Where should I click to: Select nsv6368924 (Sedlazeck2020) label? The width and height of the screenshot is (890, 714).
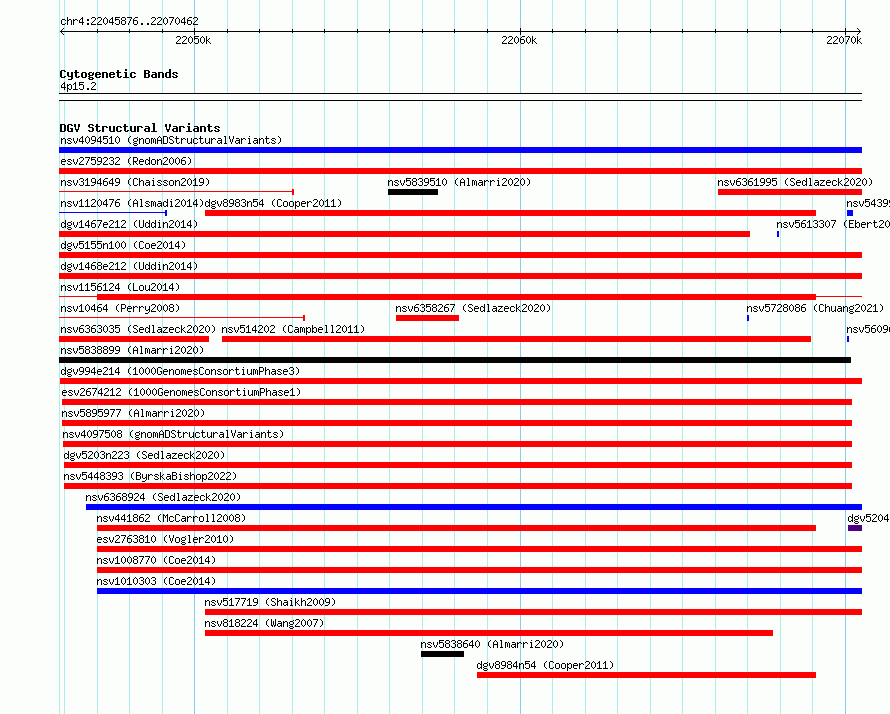pos(163,497)
